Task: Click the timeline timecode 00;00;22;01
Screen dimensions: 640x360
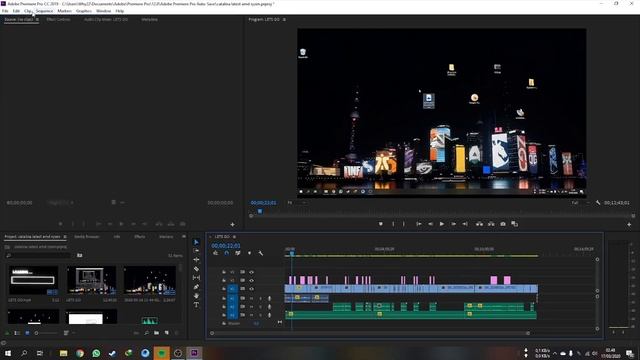Action: click(226, 246)
